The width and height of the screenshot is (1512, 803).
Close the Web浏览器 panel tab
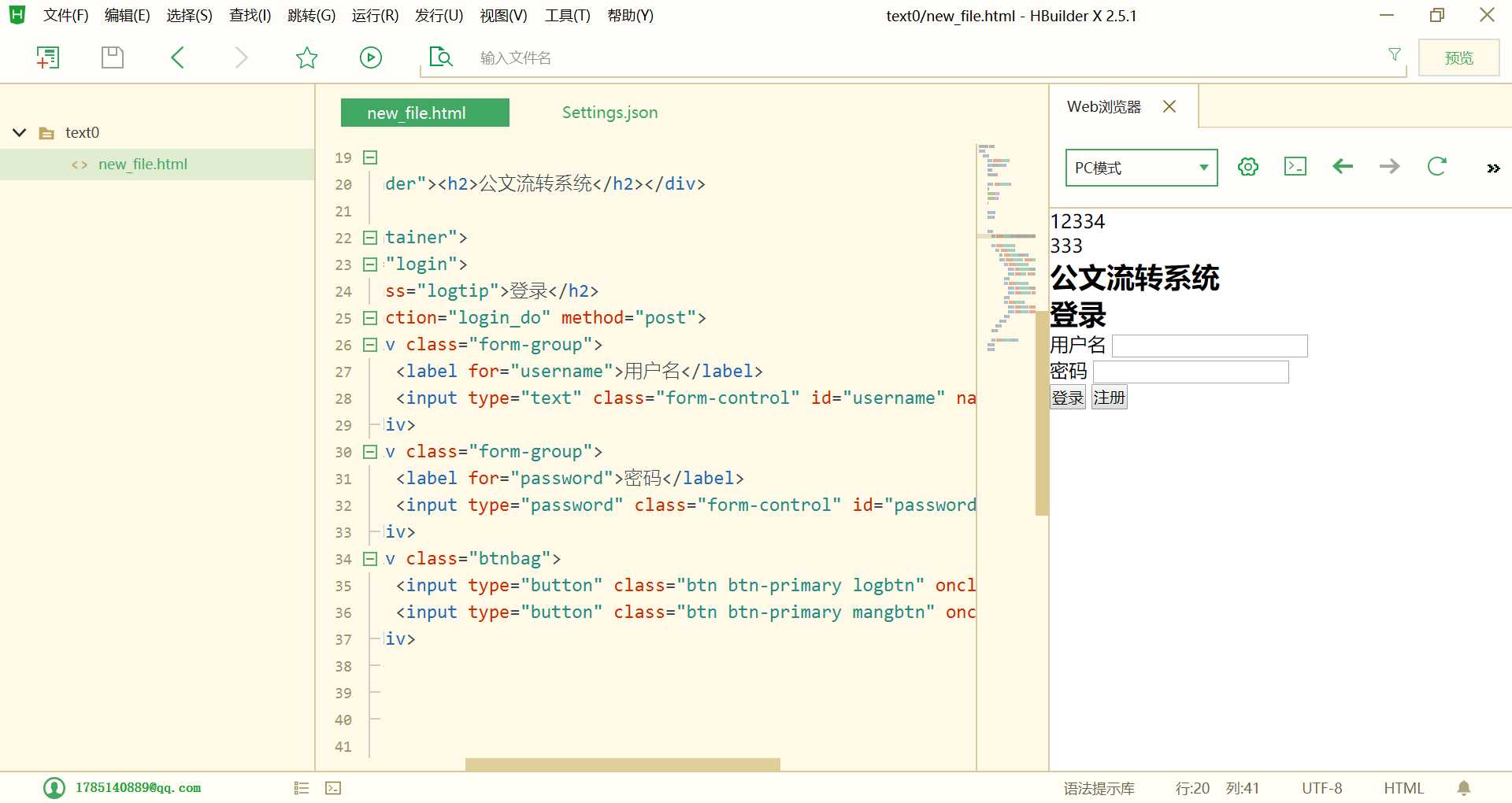point(1169,106)
